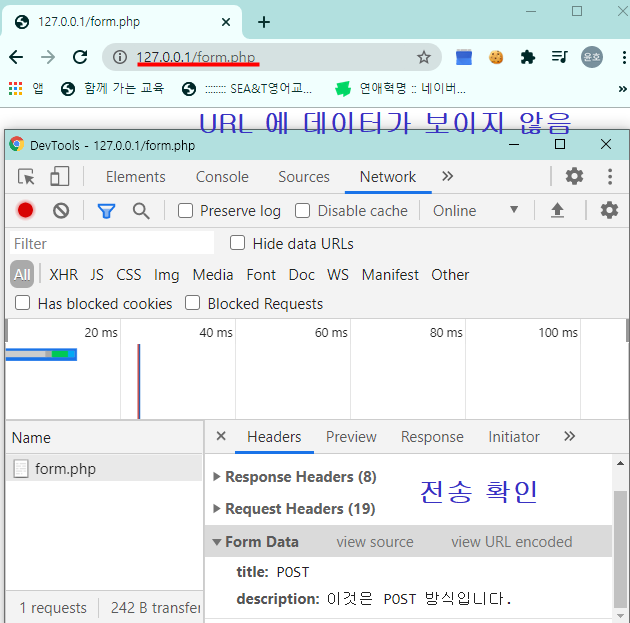Open the Online throttling dropdown

[x=475, y=210]
